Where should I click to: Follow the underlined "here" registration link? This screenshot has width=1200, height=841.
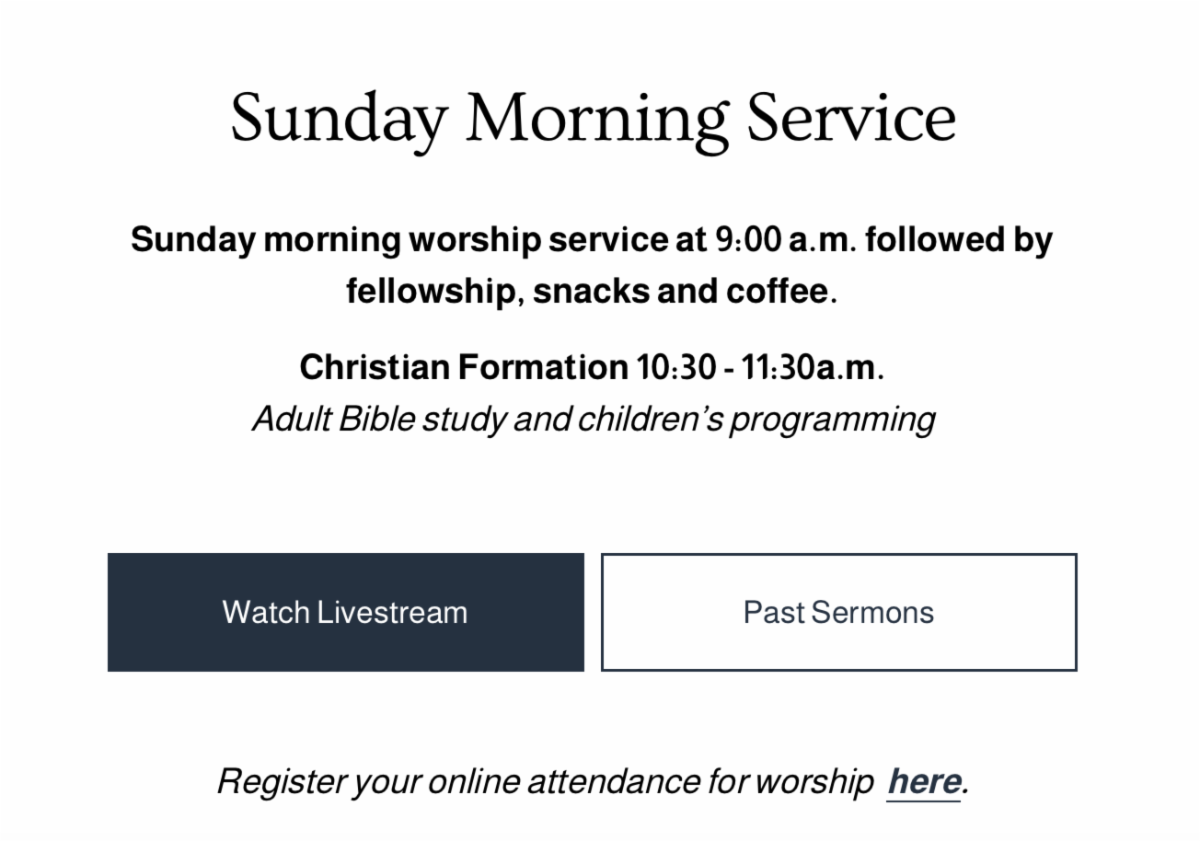tap(924, 781)
